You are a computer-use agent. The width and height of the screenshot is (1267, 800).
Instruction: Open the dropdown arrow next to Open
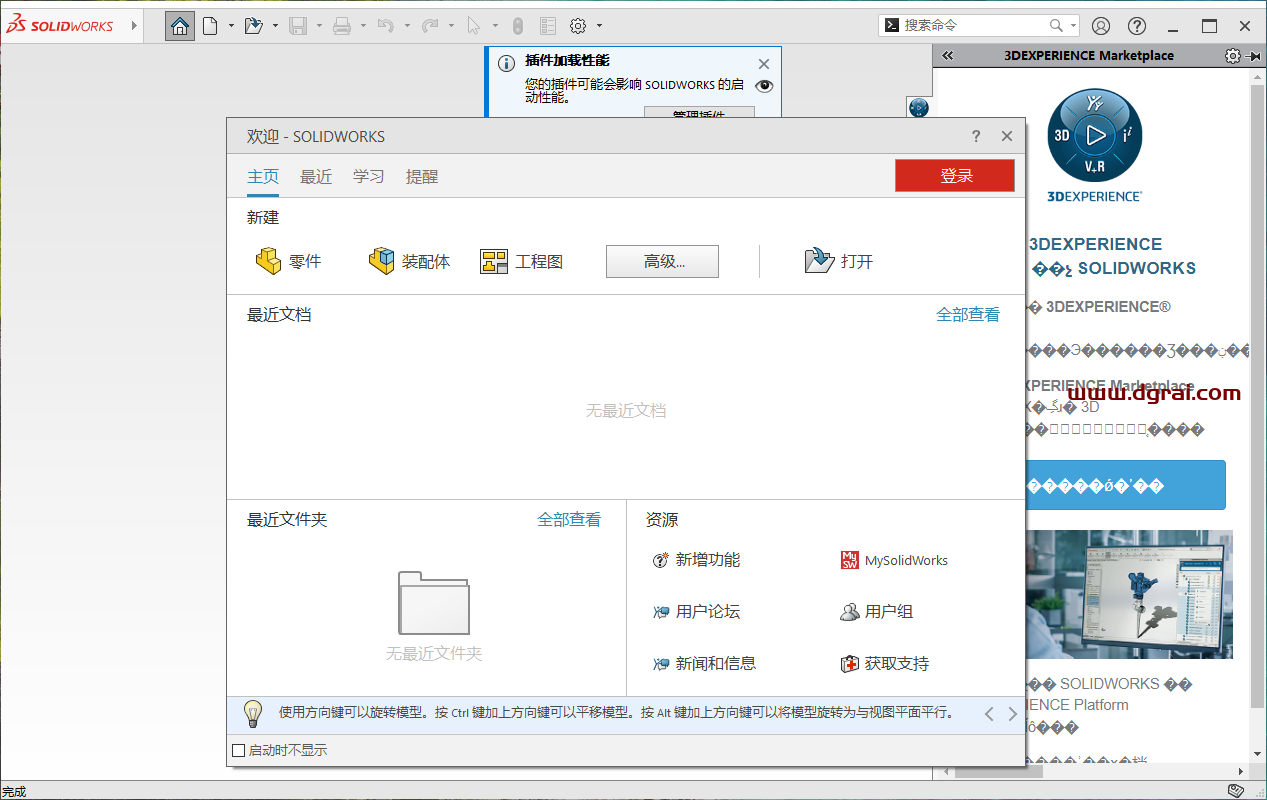pyautogui.click(x=275, y=26)
